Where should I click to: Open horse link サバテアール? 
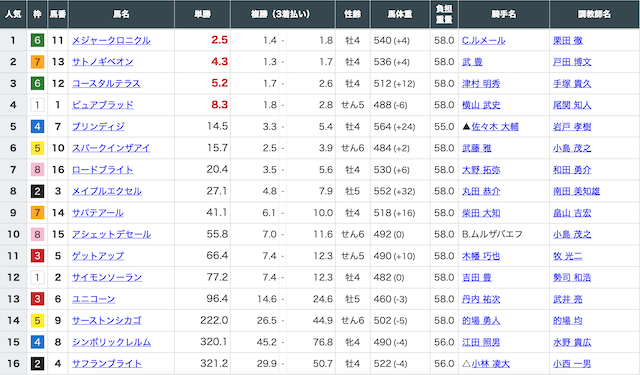(98, 213)
